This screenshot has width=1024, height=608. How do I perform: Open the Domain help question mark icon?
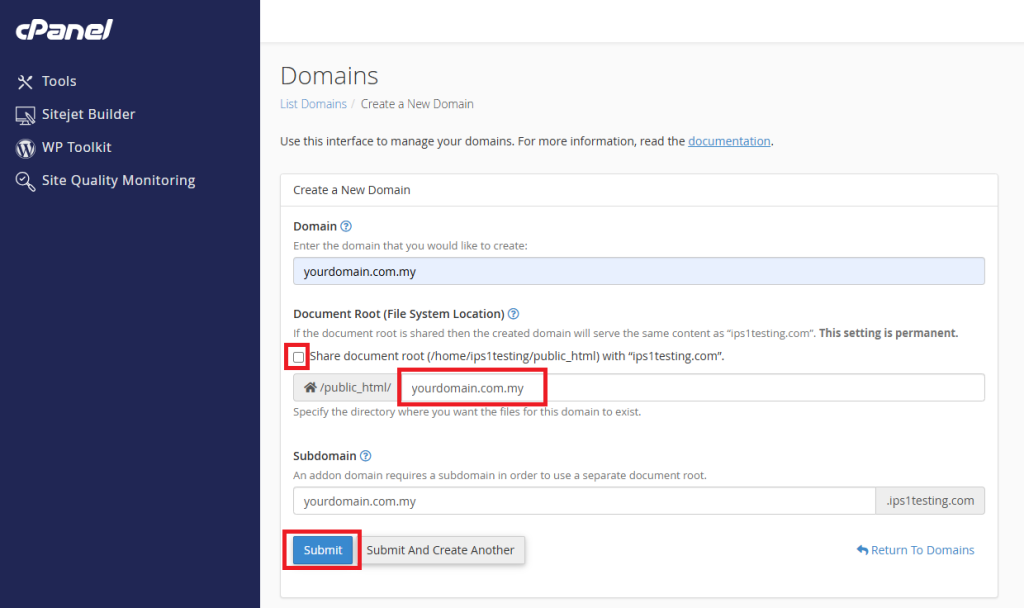tap(345, 226)
